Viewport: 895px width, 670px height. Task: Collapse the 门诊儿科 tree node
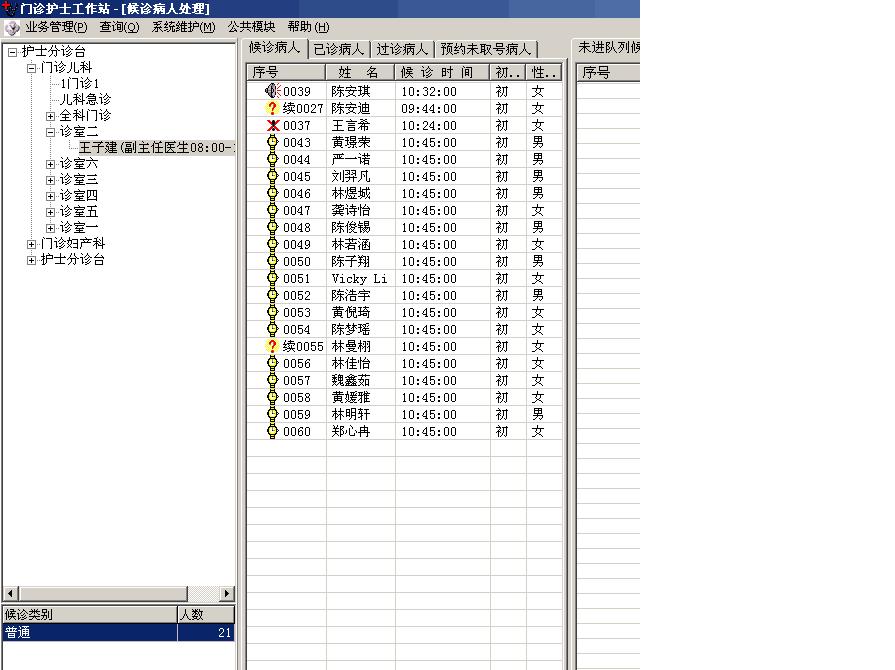pyautogui.click(x=31, y=68)
